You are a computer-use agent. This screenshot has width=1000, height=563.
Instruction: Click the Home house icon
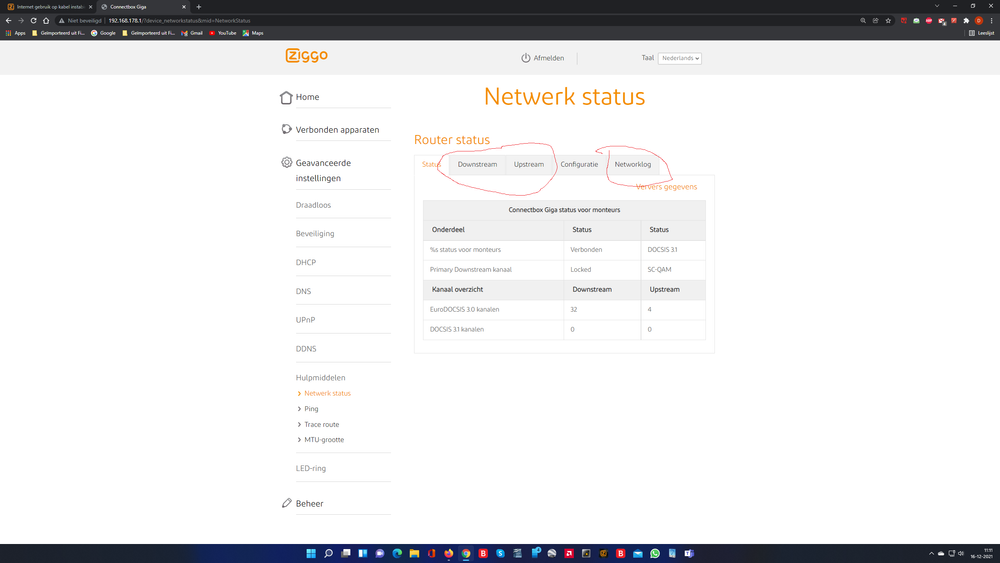click(287, 97)
